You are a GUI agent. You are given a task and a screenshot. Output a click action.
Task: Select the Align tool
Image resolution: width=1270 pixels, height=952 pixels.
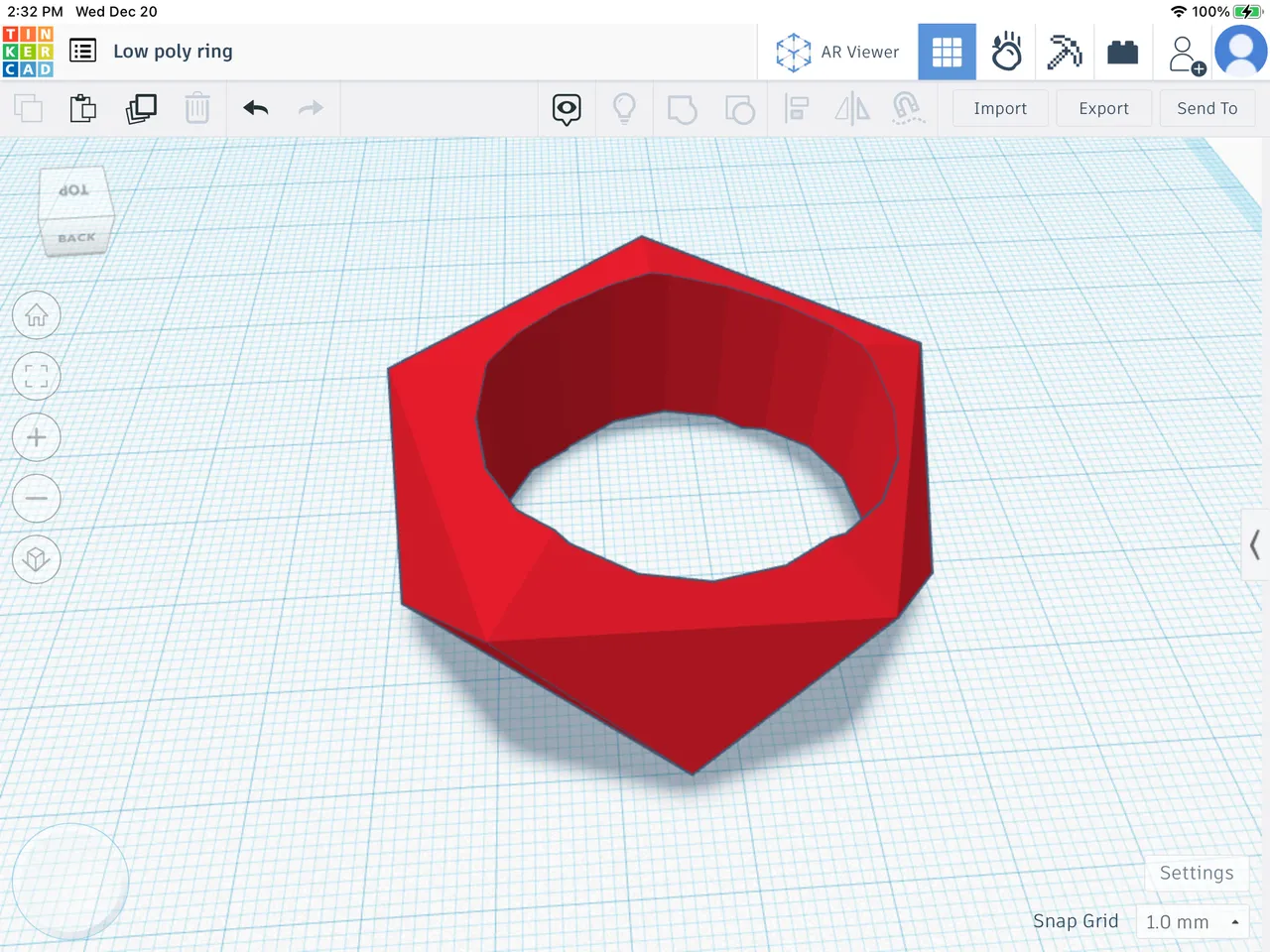(x=796, y=109)
